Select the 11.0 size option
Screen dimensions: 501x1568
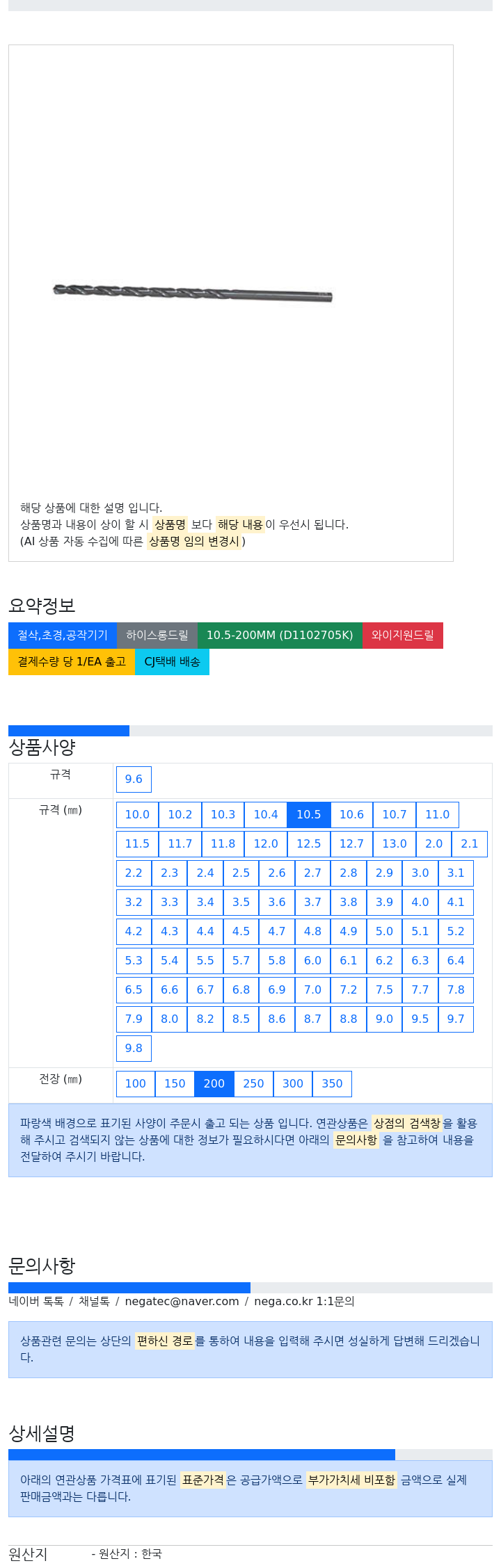[437, 814]
